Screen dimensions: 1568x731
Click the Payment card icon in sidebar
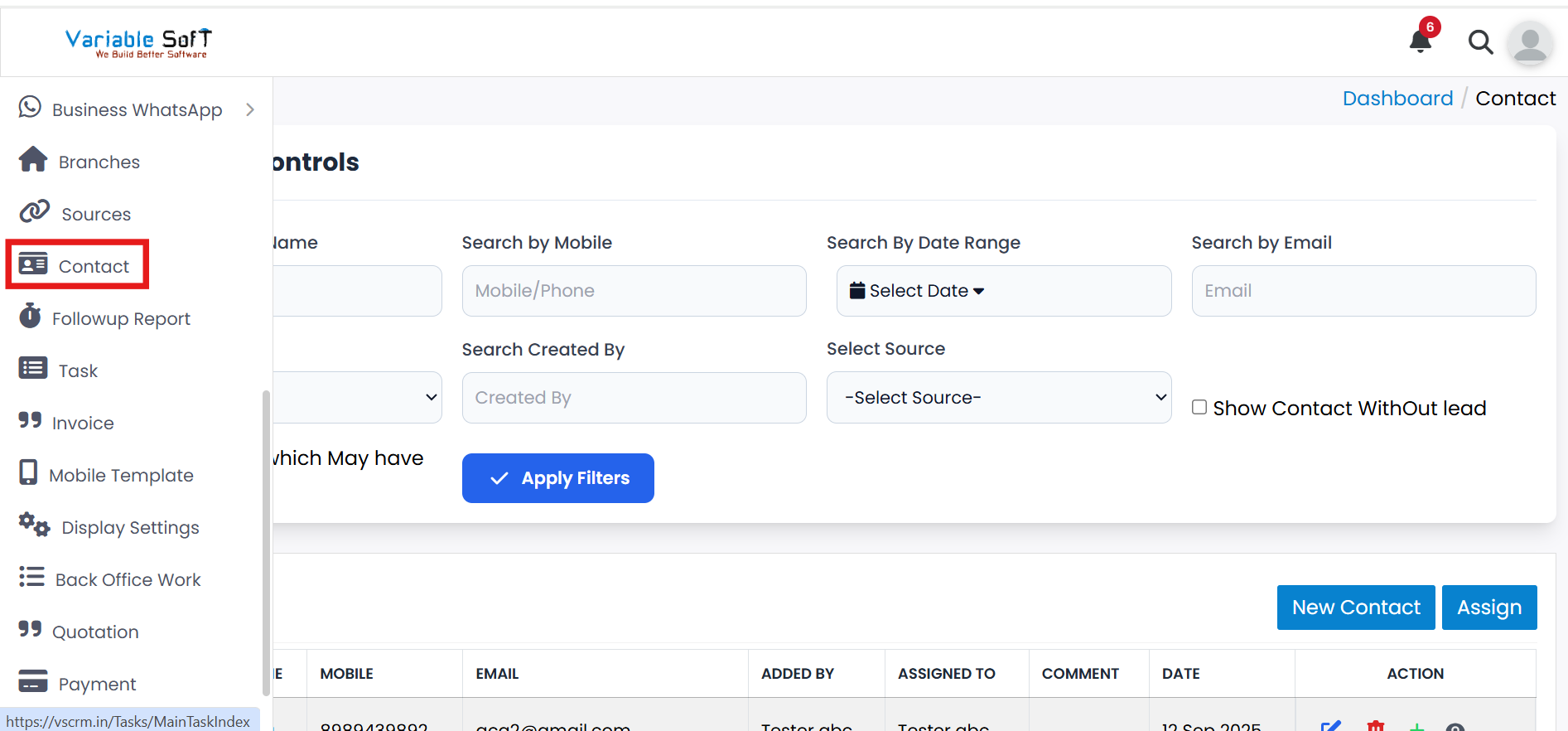point(33,681)
